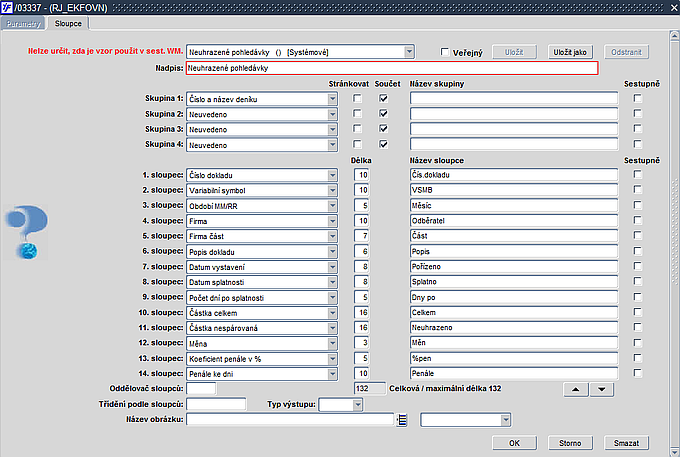The width and height of the screenshot is (680, 457).
Task: Click the Název sloupce field containing %pen
Action: 514,358
